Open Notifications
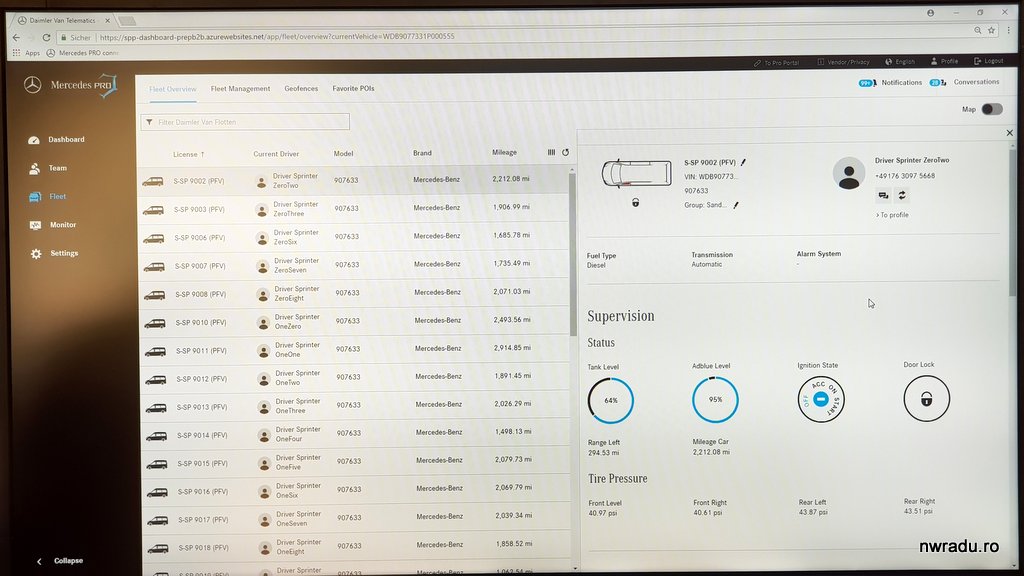This screenshot has height=576, width=1024. coord(890,83)
